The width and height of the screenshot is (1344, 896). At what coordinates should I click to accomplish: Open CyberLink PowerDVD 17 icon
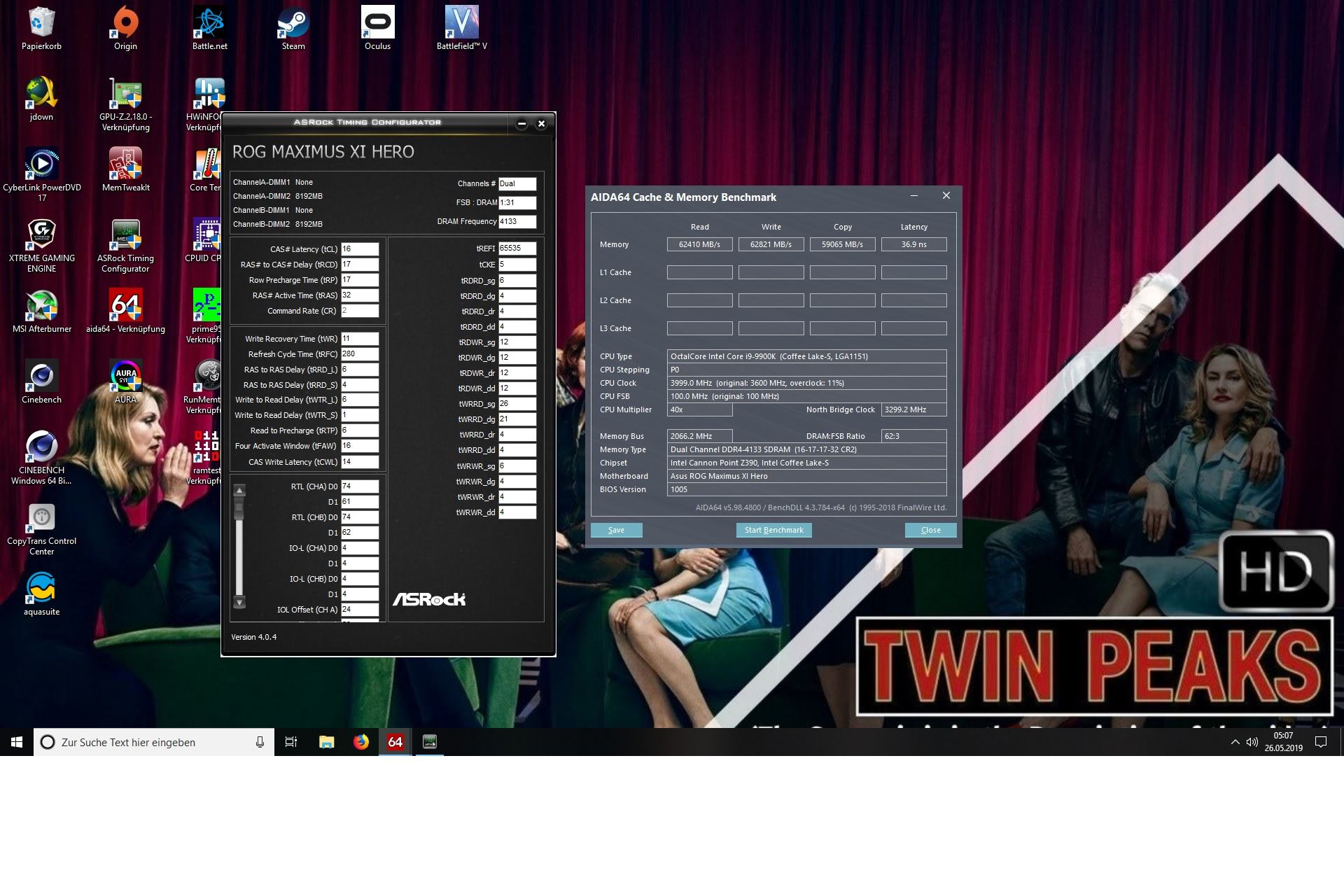click(42, 174)
